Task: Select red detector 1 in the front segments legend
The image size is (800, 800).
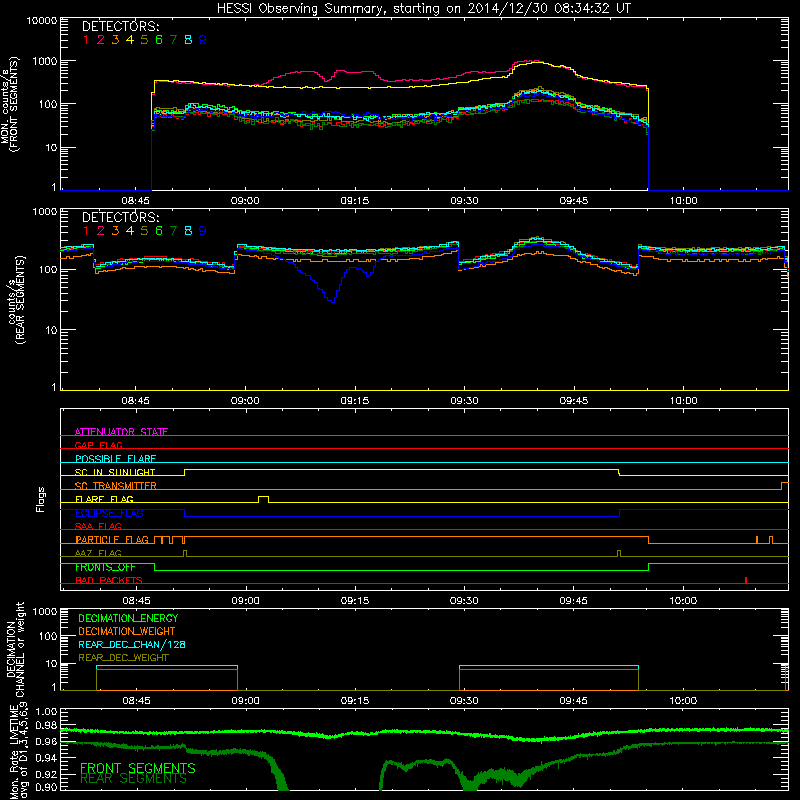Action: click(86, 40)
